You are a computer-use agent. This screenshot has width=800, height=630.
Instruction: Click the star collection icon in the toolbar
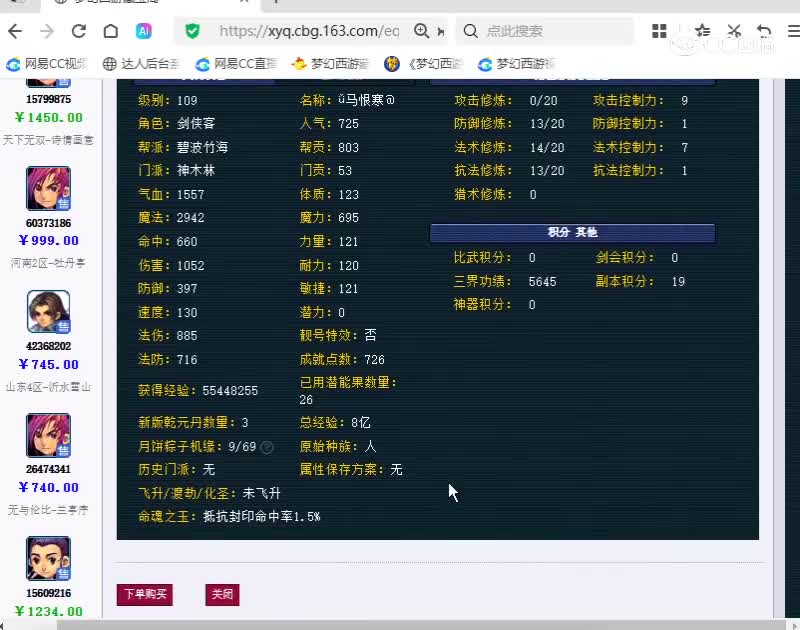click(703, 31)
